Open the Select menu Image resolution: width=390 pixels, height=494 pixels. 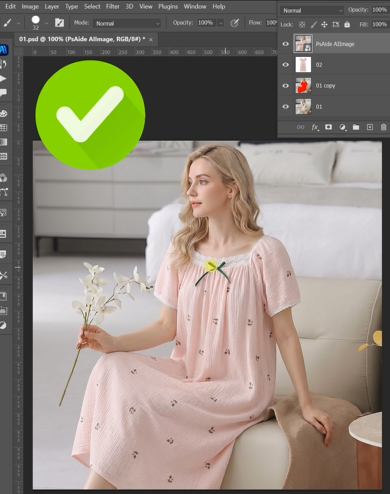click(x=92, y=6)
